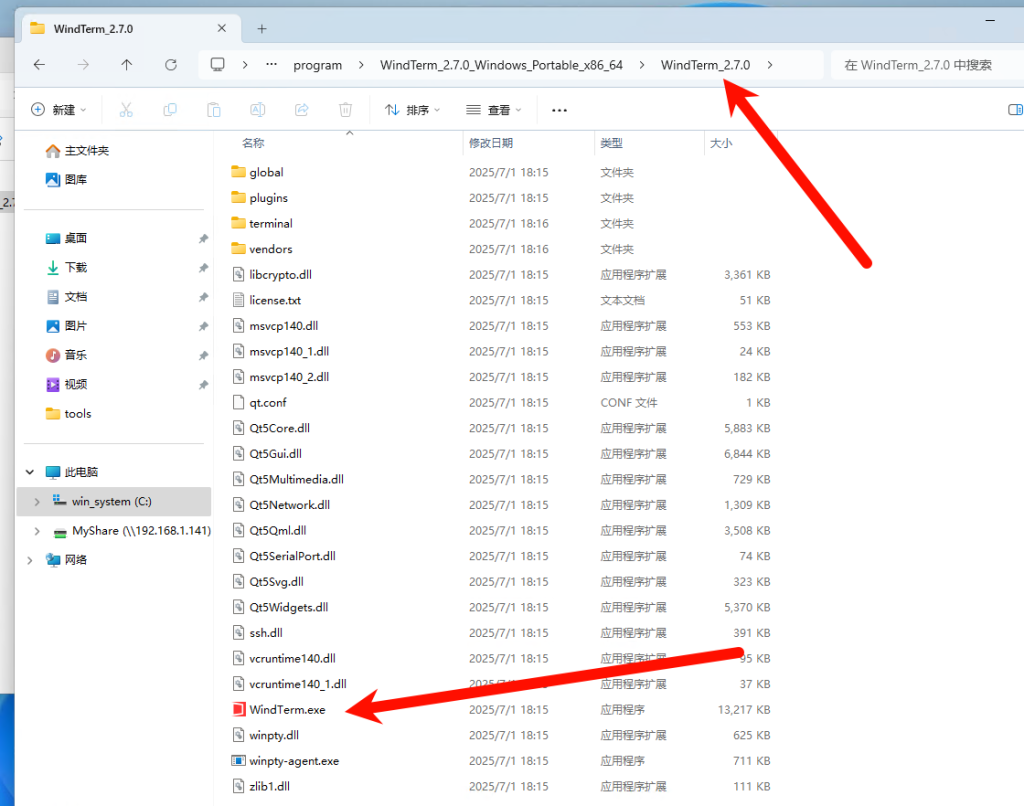
Task: Open 图库 Gallery in sidebar
Action: pyautogui.click(x=66, y=180)
